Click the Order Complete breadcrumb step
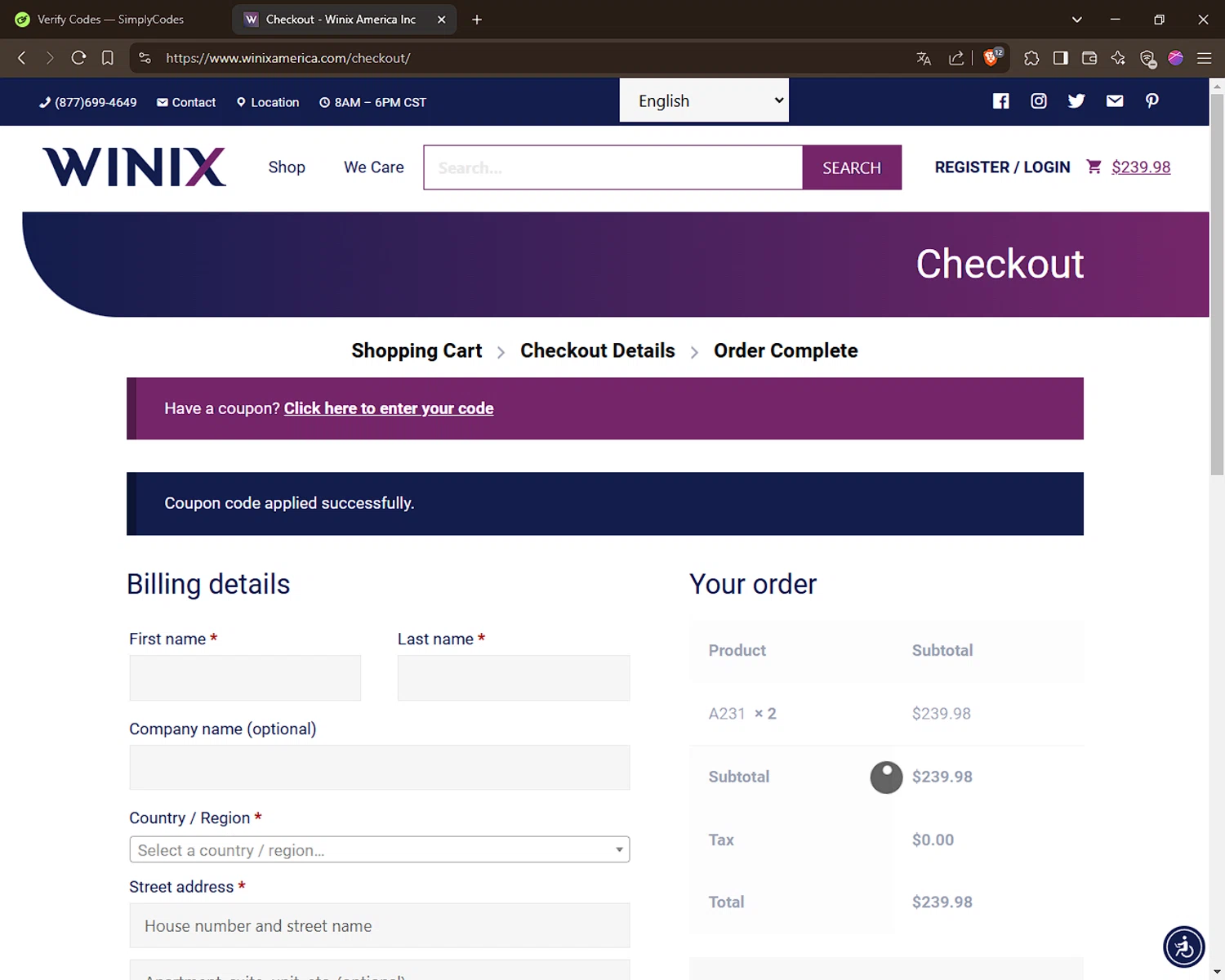Viewport: 1225px width, 980px height. (786, 350)
